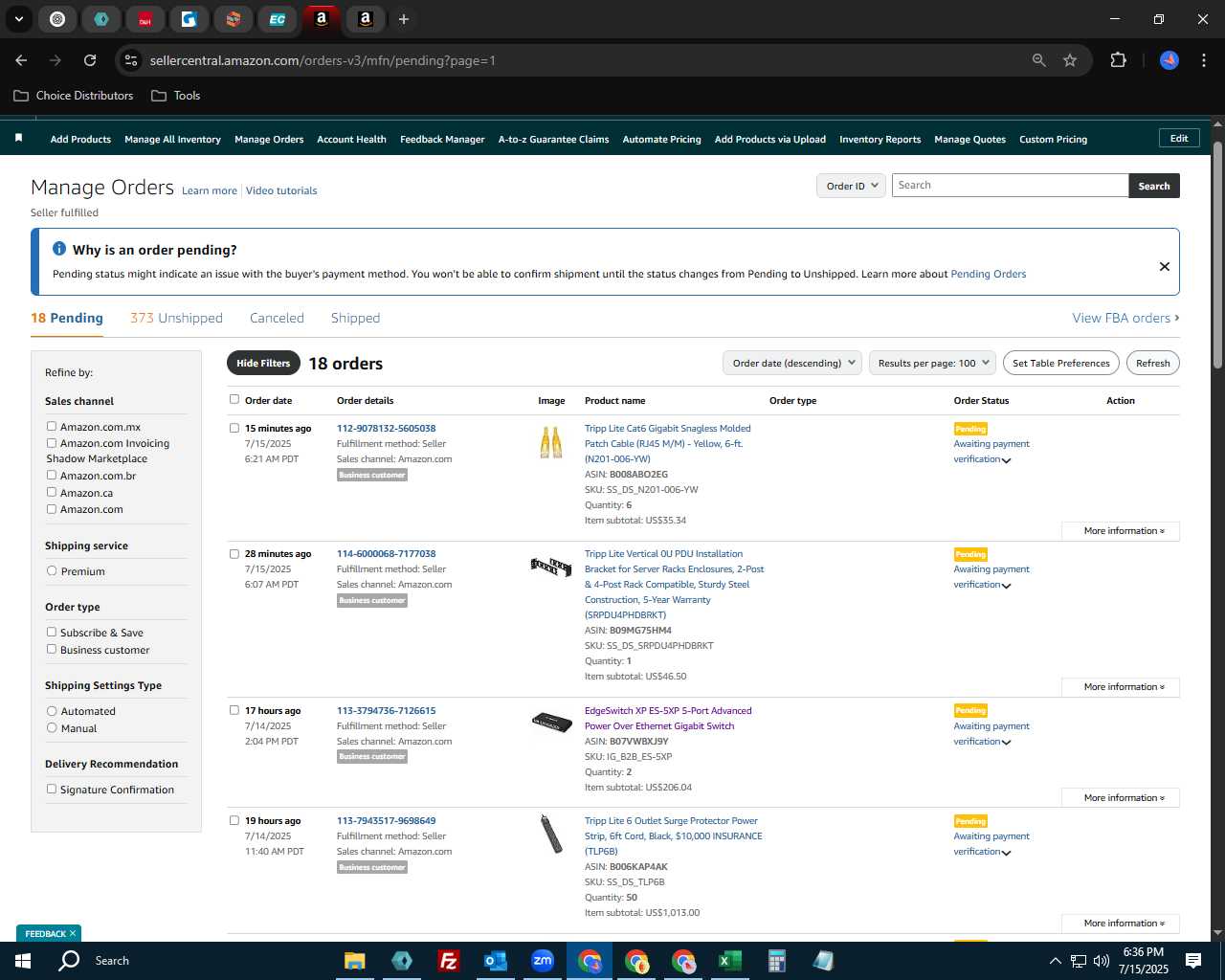The width and height of the screenshot is (1225, 980).
Task: Check the Amazon.com.mx sales channel filter
Action: click(x=52, y=426)
